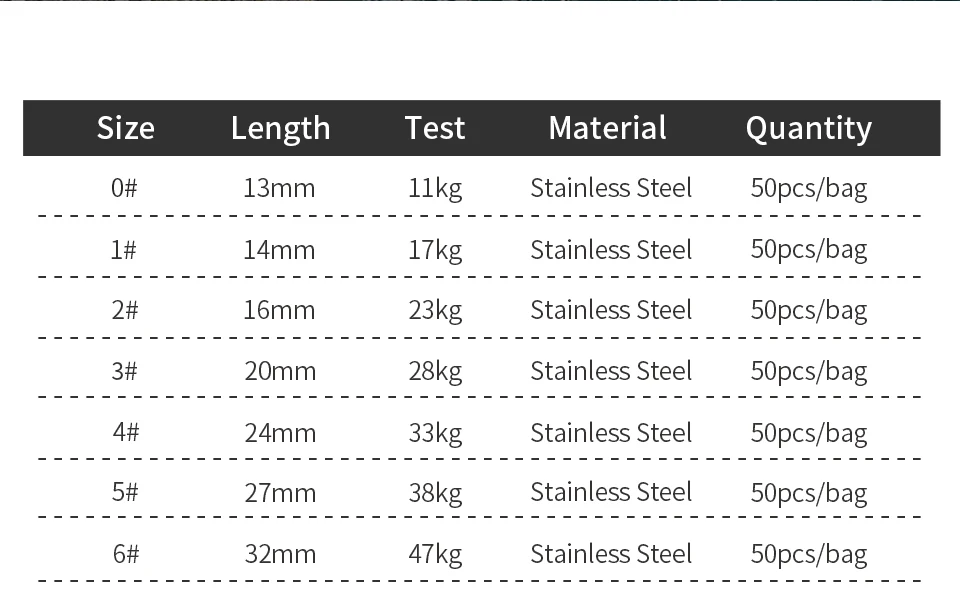Click the Length column header
The image size is (960, 604).
pos(280,128)
